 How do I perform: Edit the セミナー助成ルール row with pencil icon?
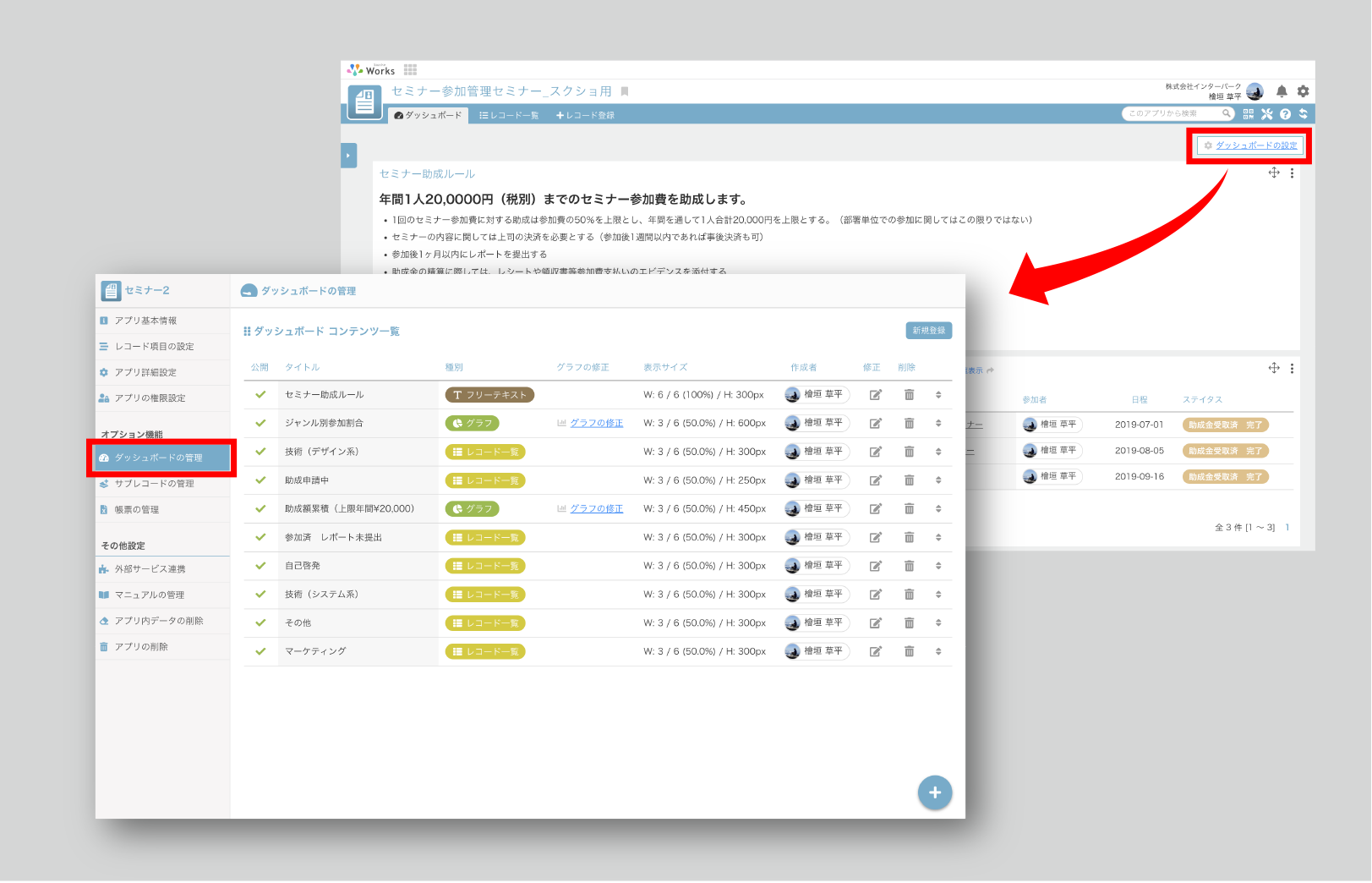[876, 395]
